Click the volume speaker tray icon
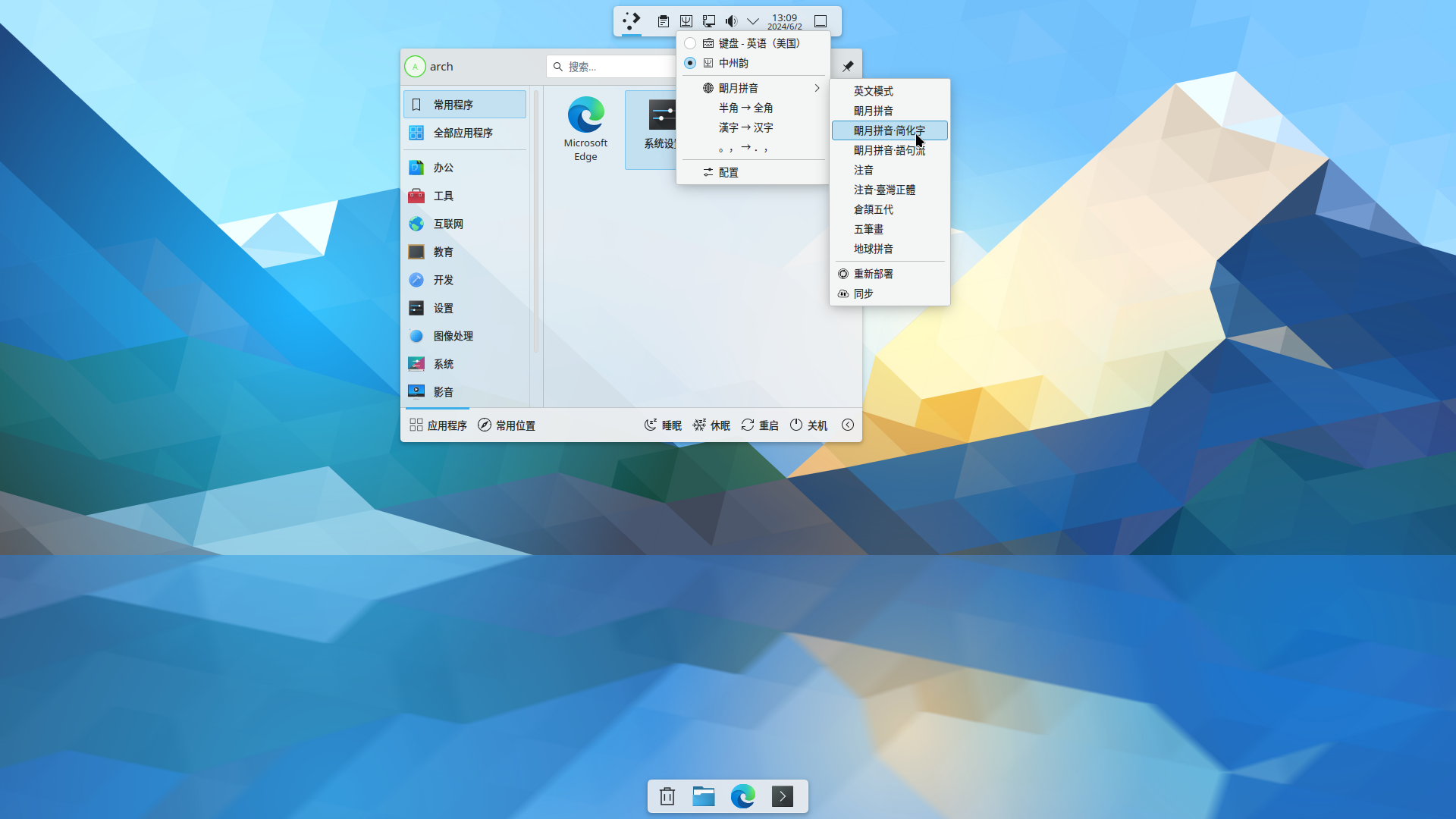 [731, 21]
